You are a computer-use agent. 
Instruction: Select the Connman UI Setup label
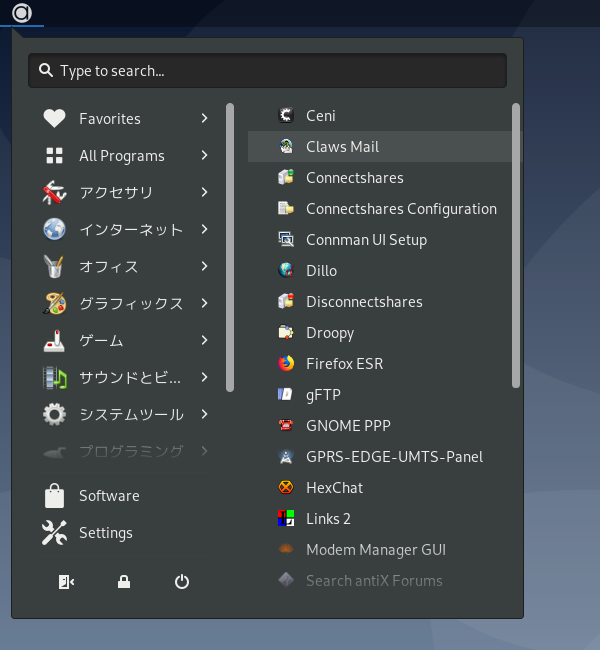(x=367, y=240)
